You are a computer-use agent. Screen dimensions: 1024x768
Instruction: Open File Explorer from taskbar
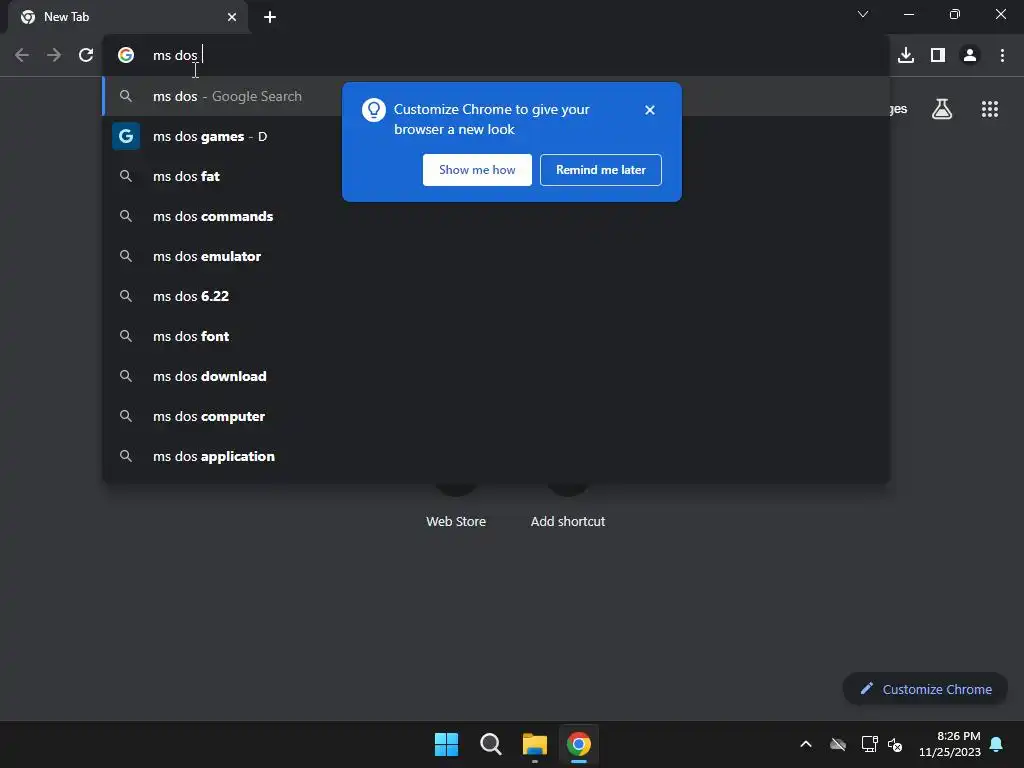pyautogui.click(x=534, y=744)
